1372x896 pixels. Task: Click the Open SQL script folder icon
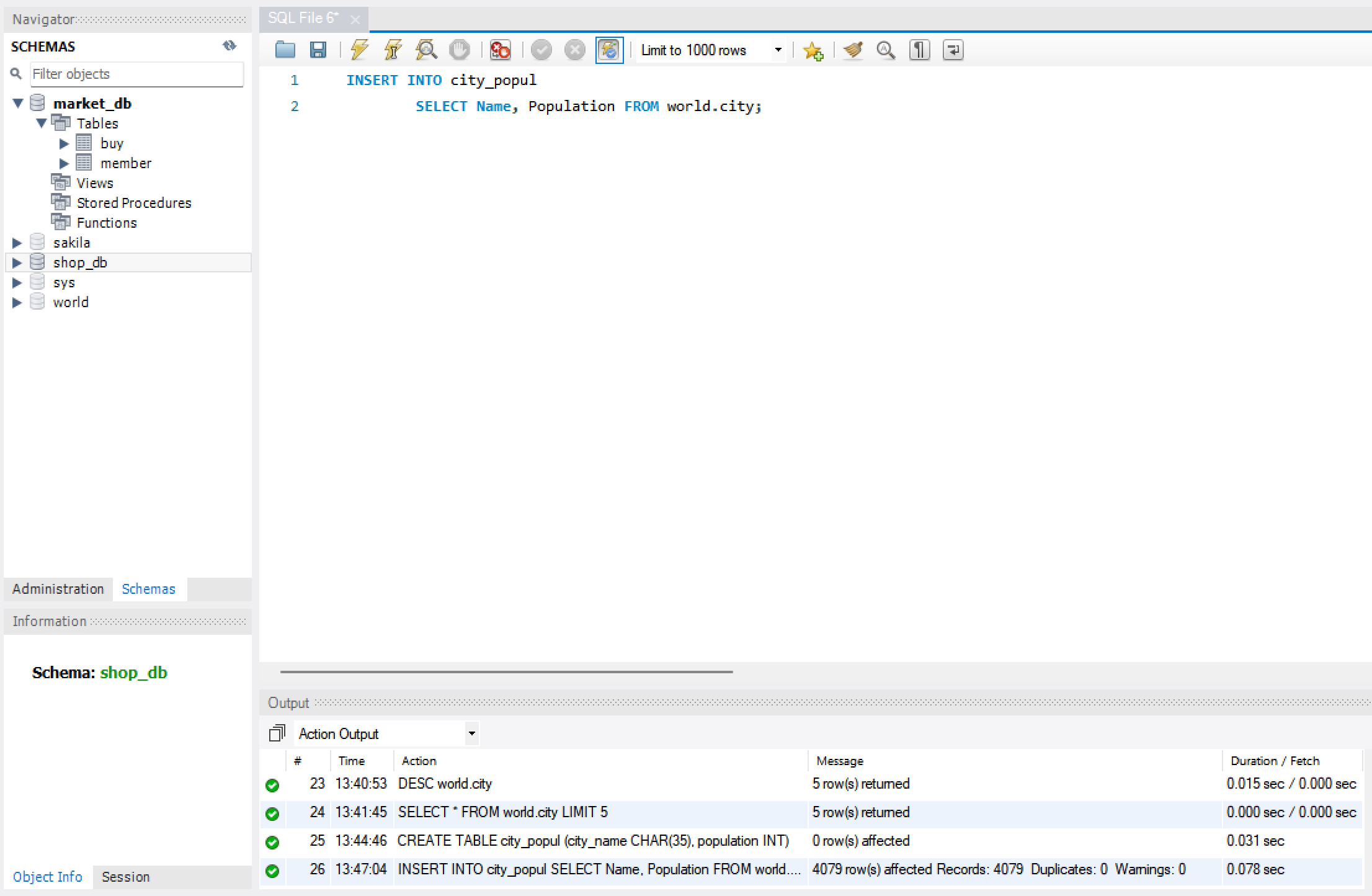click(x=285, y=50)
